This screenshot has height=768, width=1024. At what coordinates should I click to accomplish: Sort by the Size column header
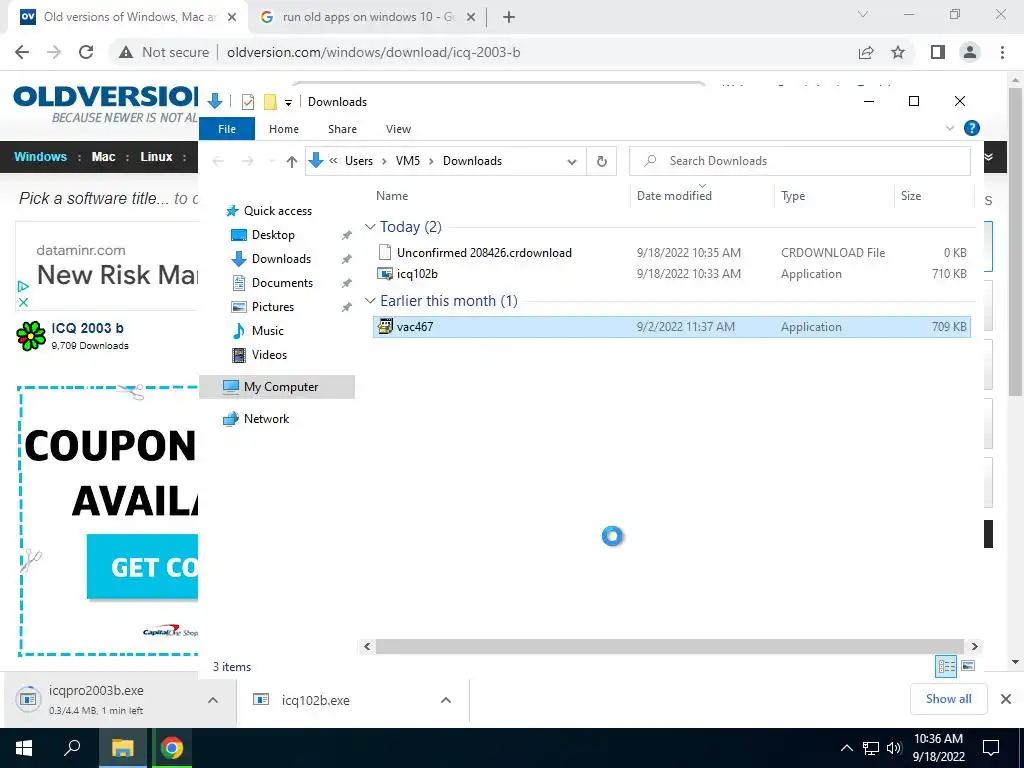(x=911, y=195)
